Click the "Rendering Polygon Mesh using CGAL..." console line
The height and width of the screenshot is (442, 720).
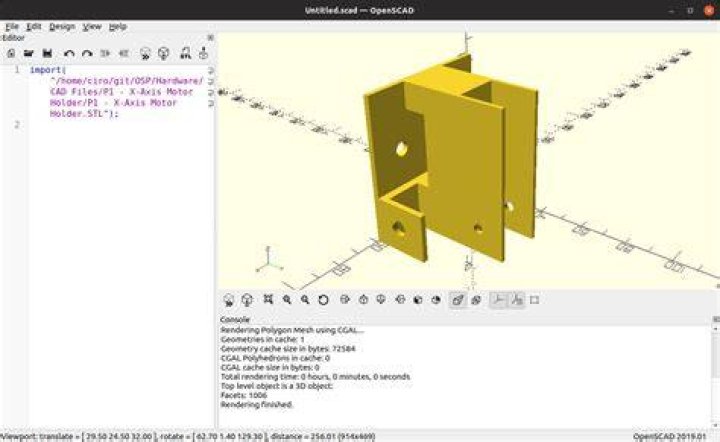click(292, 330)
